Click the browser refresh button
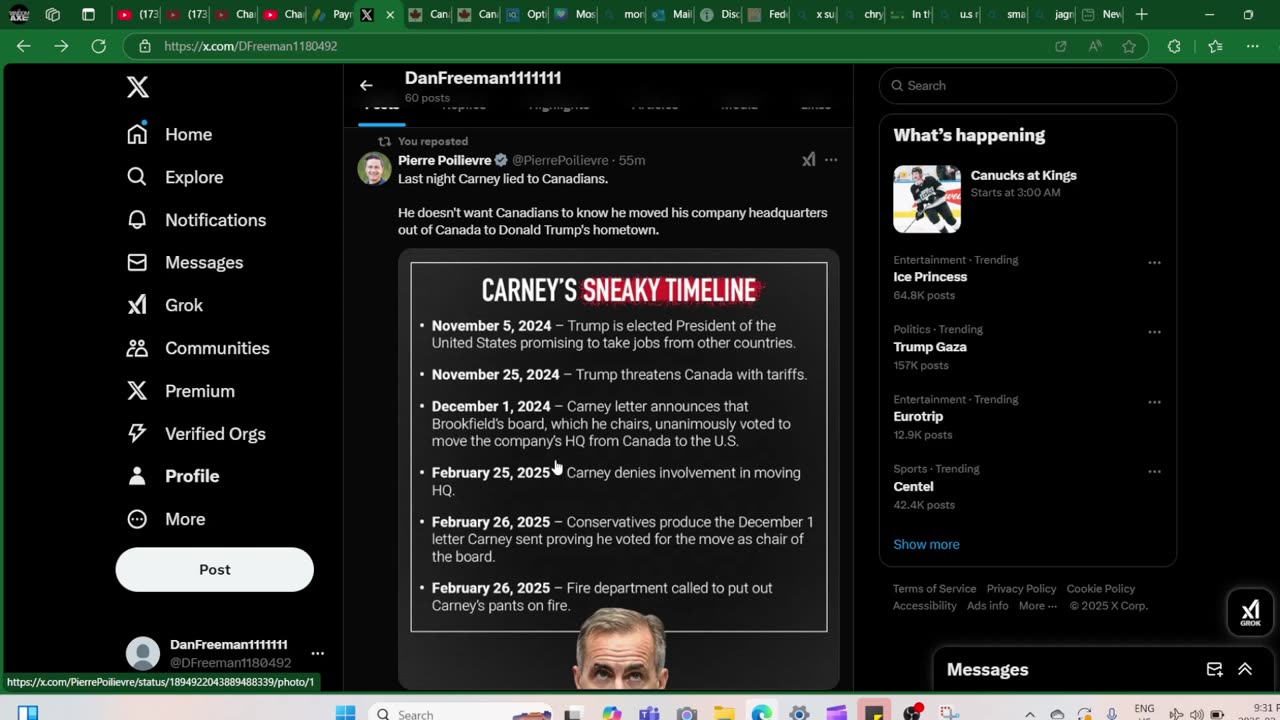The image size is (1280, 720). click(98, 46)
